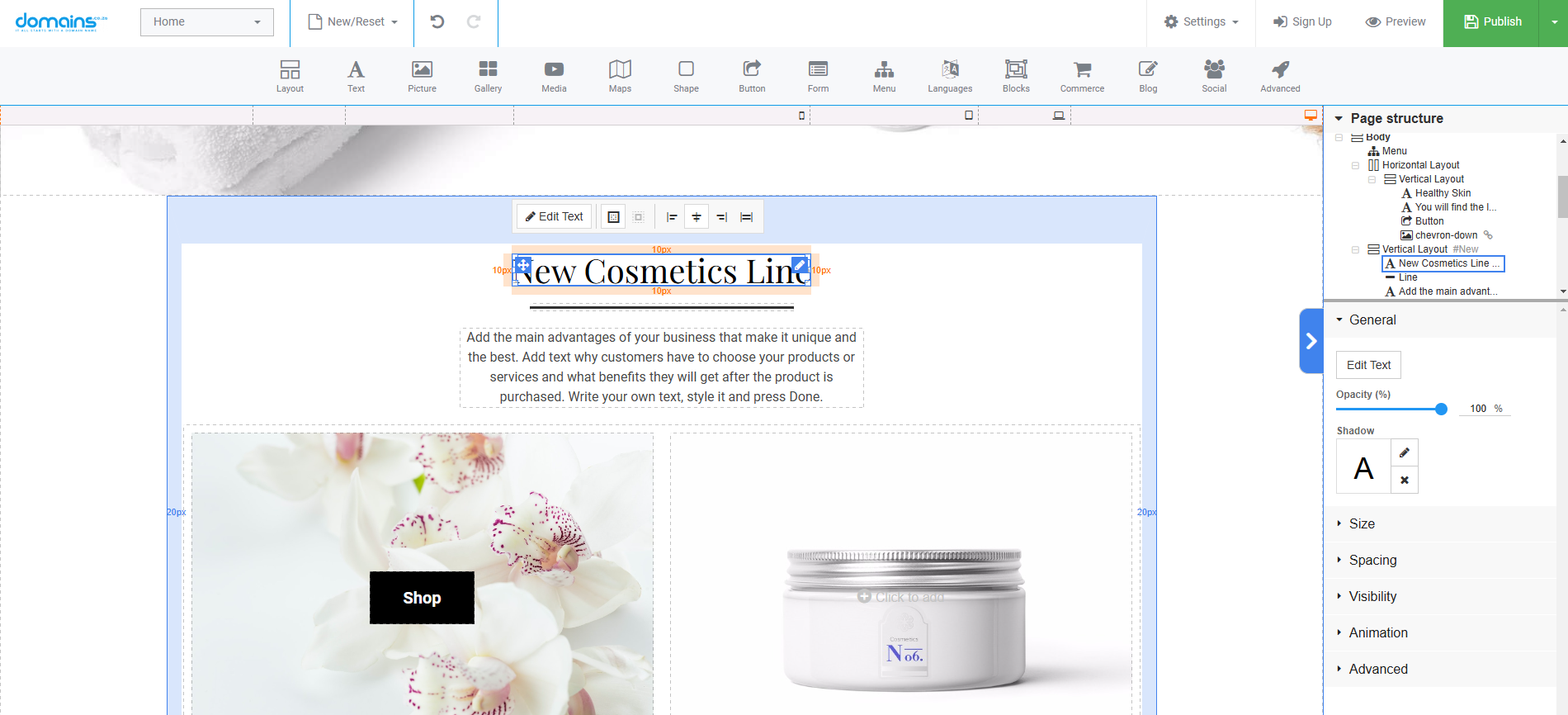Select the Shape tool

(x=686, y=76)
